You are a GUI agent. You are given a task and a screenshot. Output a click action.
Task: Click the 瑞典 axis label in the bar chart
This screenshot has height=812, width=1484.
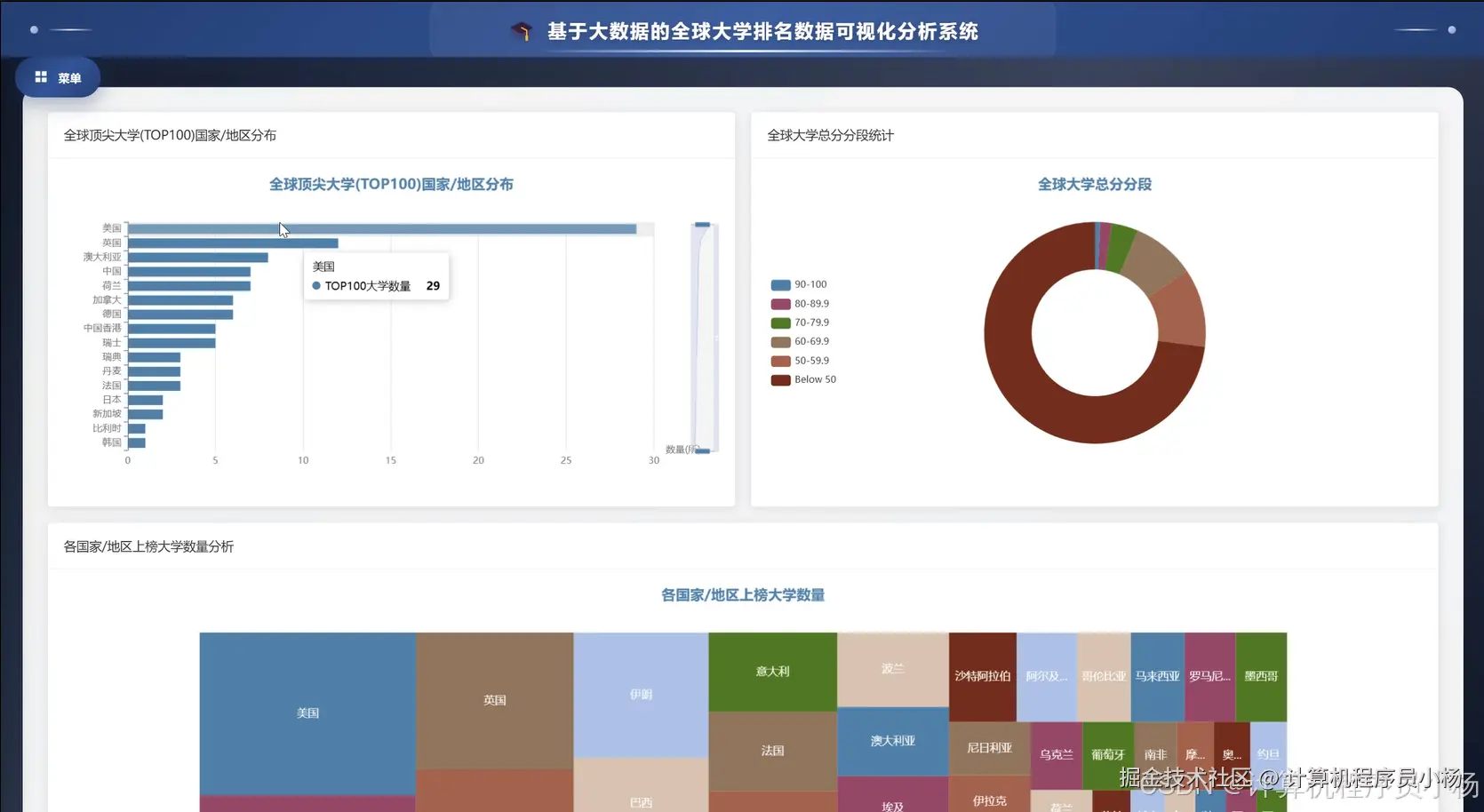111,357
